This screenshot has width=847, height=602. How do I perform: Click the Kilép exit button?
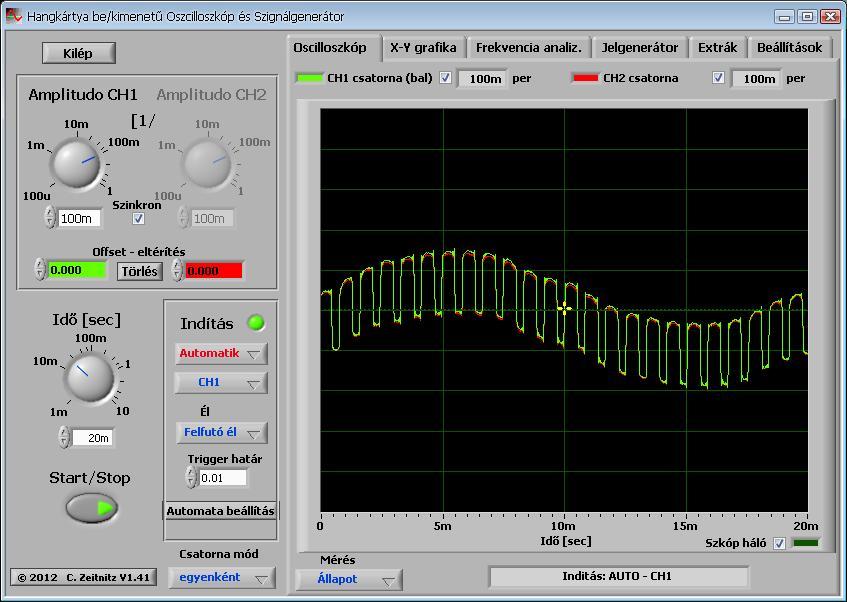click(x=78, y=53)
